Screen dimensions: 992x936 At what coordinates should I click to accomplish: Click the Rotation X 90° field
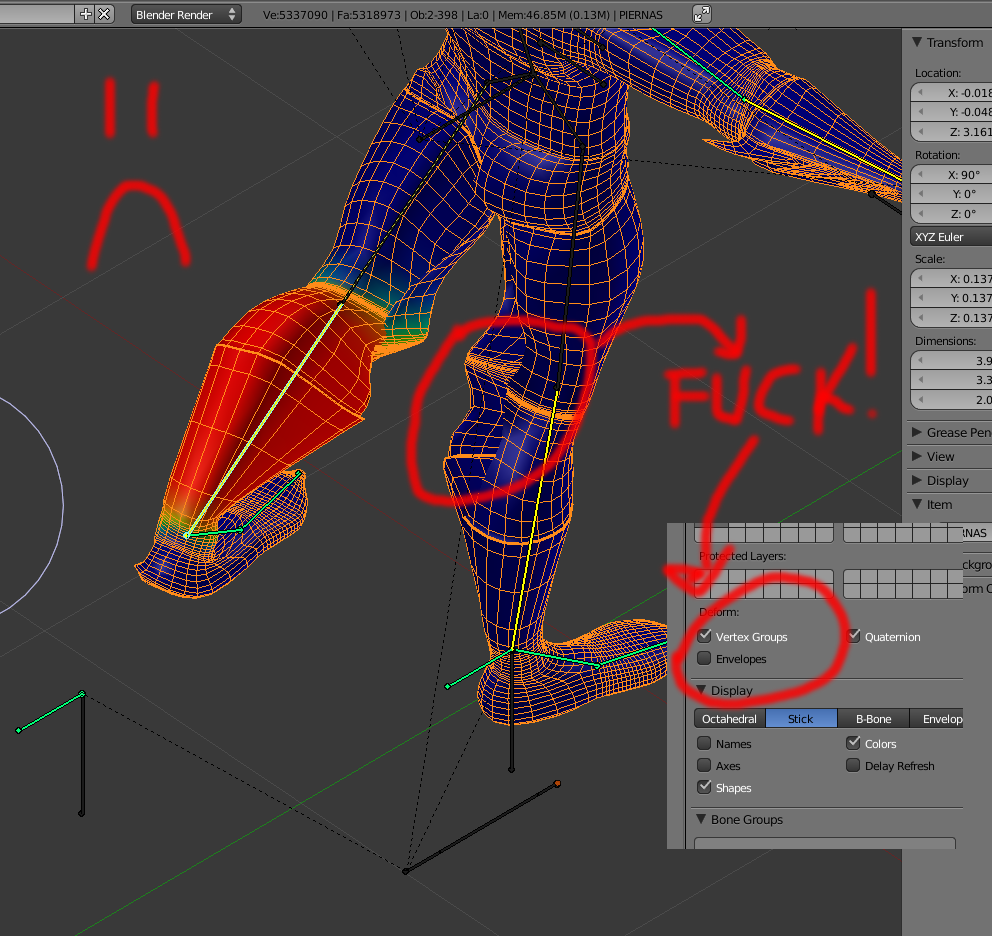(951, 175)
